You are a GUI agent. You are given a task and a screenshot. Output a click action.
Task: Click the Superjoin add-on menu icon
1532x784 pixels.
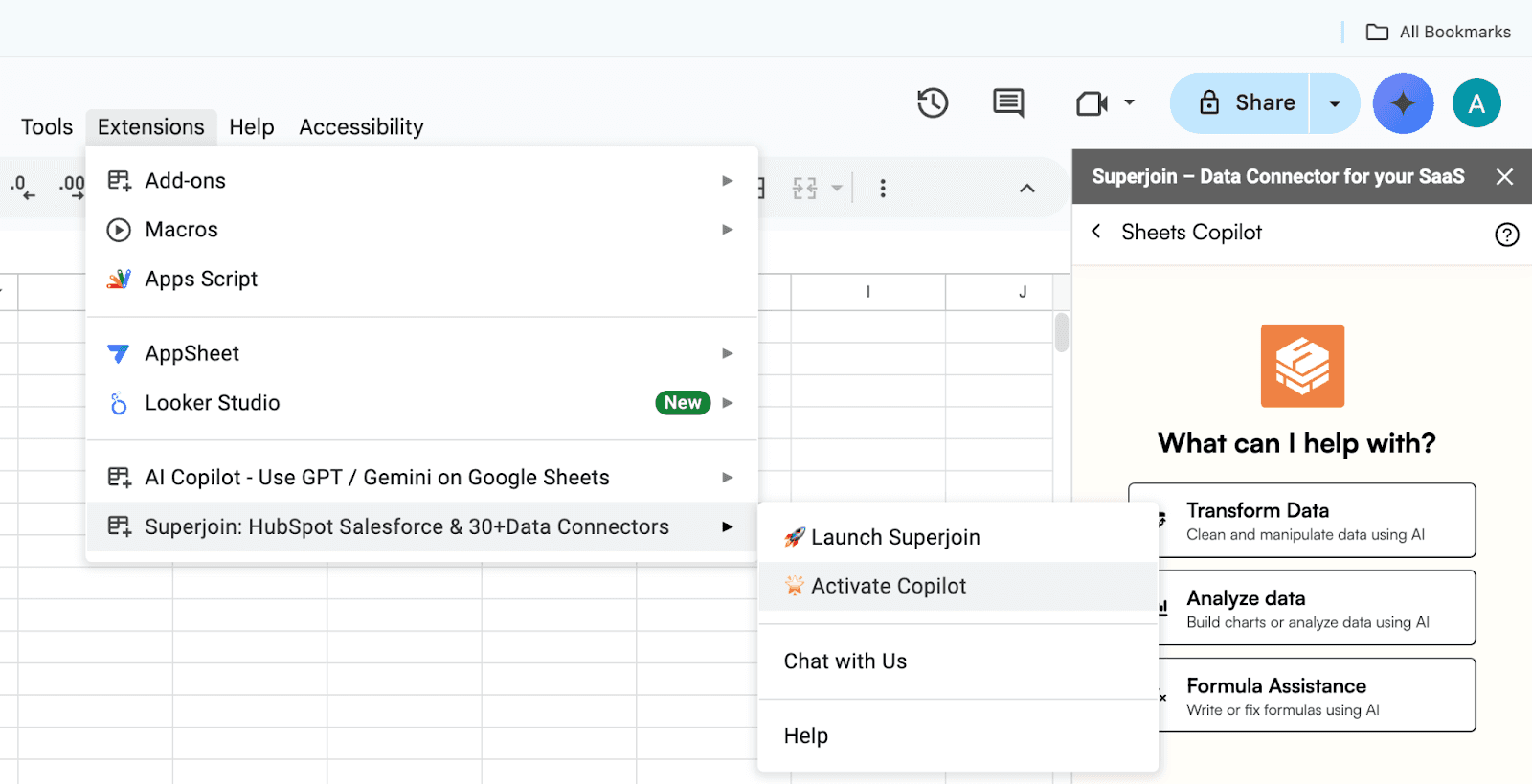(x=119, y=526)
